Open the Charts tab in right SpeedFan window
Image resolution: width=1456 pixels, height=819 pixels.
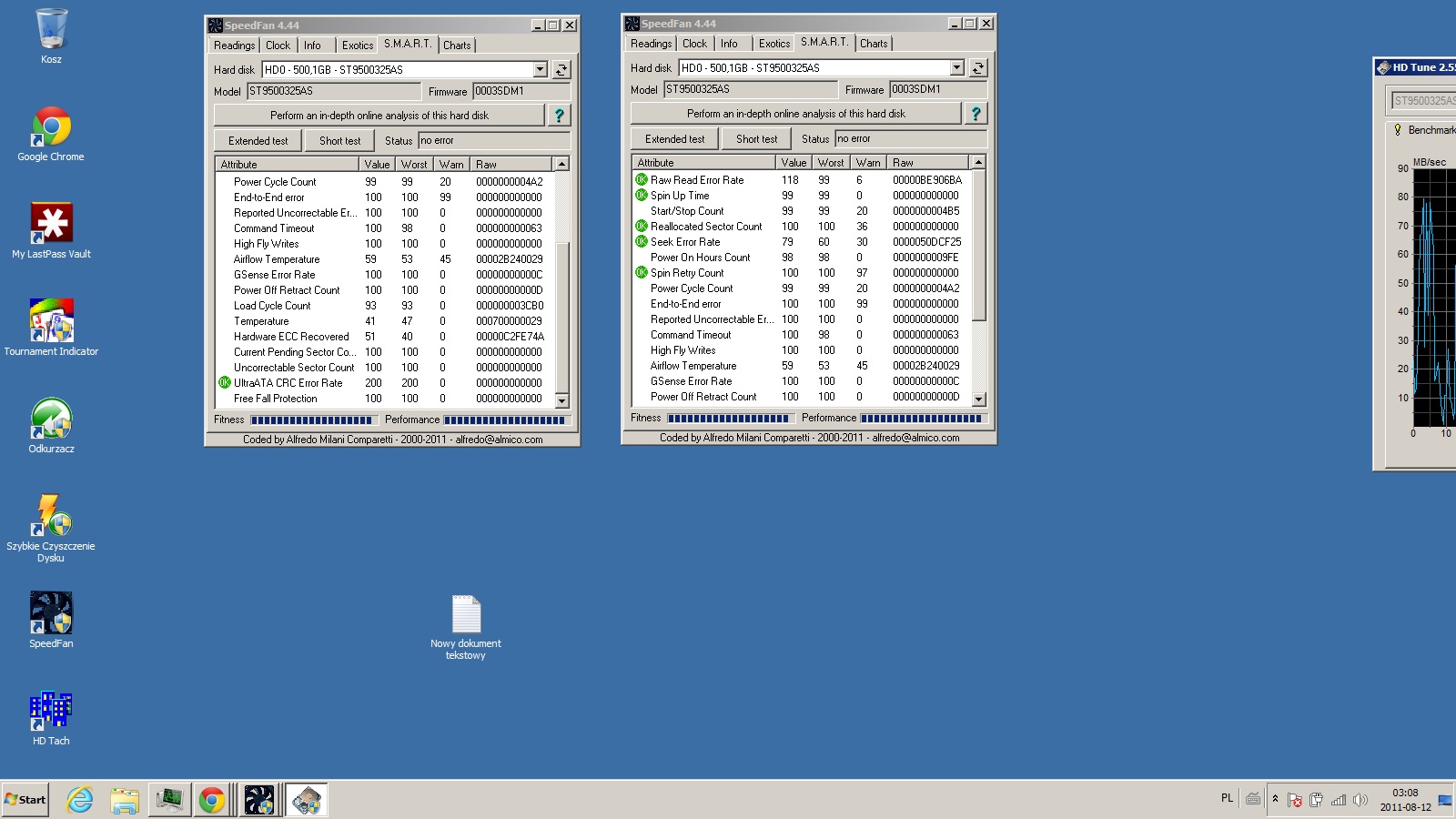(x=874, y=44)
